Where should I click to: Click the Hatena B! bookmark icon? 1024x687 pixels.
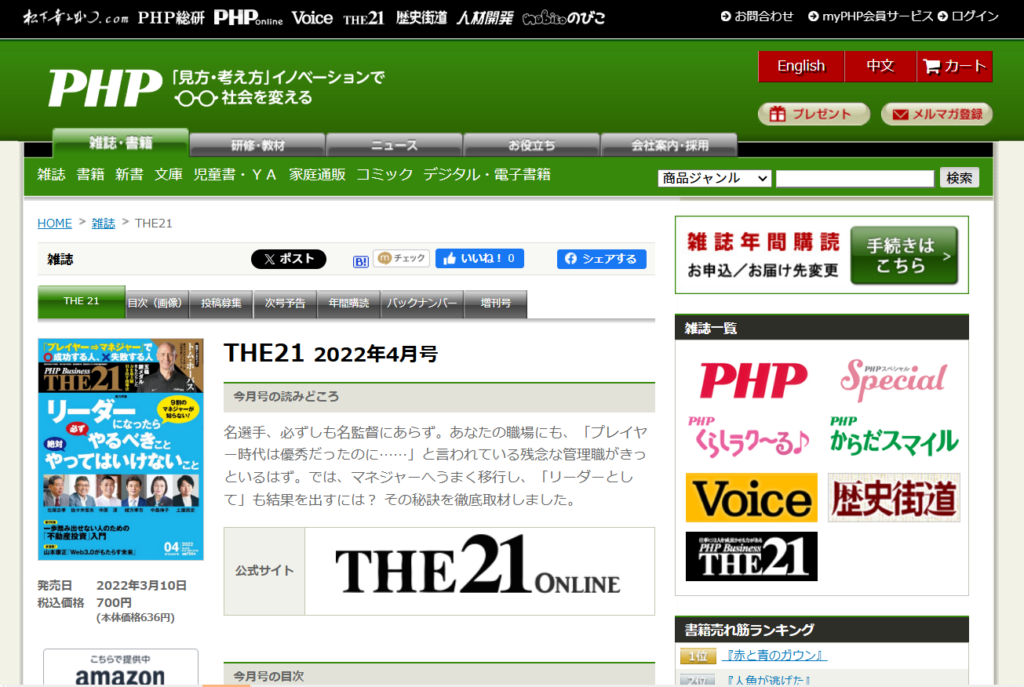point(360,261)
